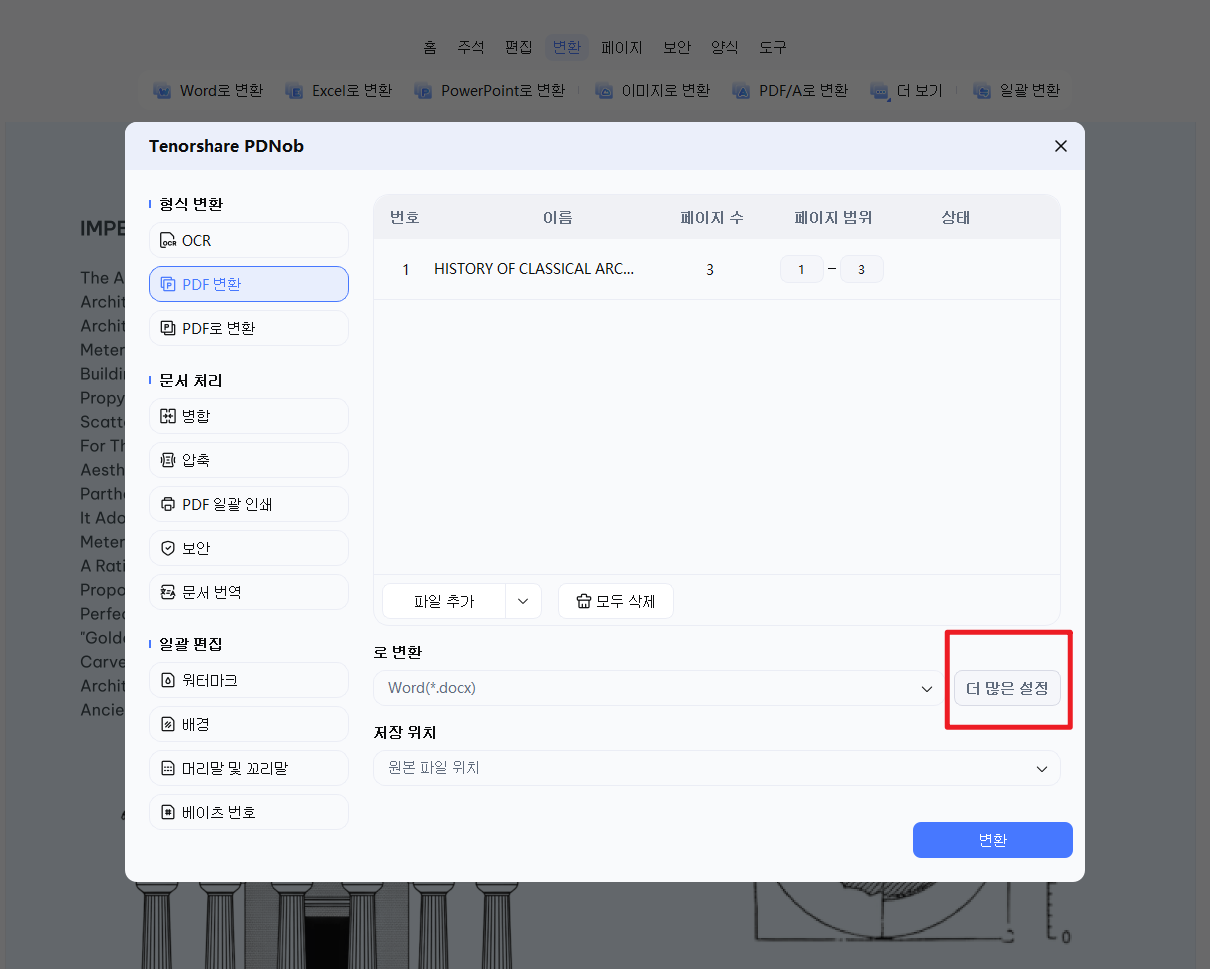Close the Tenorshare PDNob dialog

click(1061, 146)
